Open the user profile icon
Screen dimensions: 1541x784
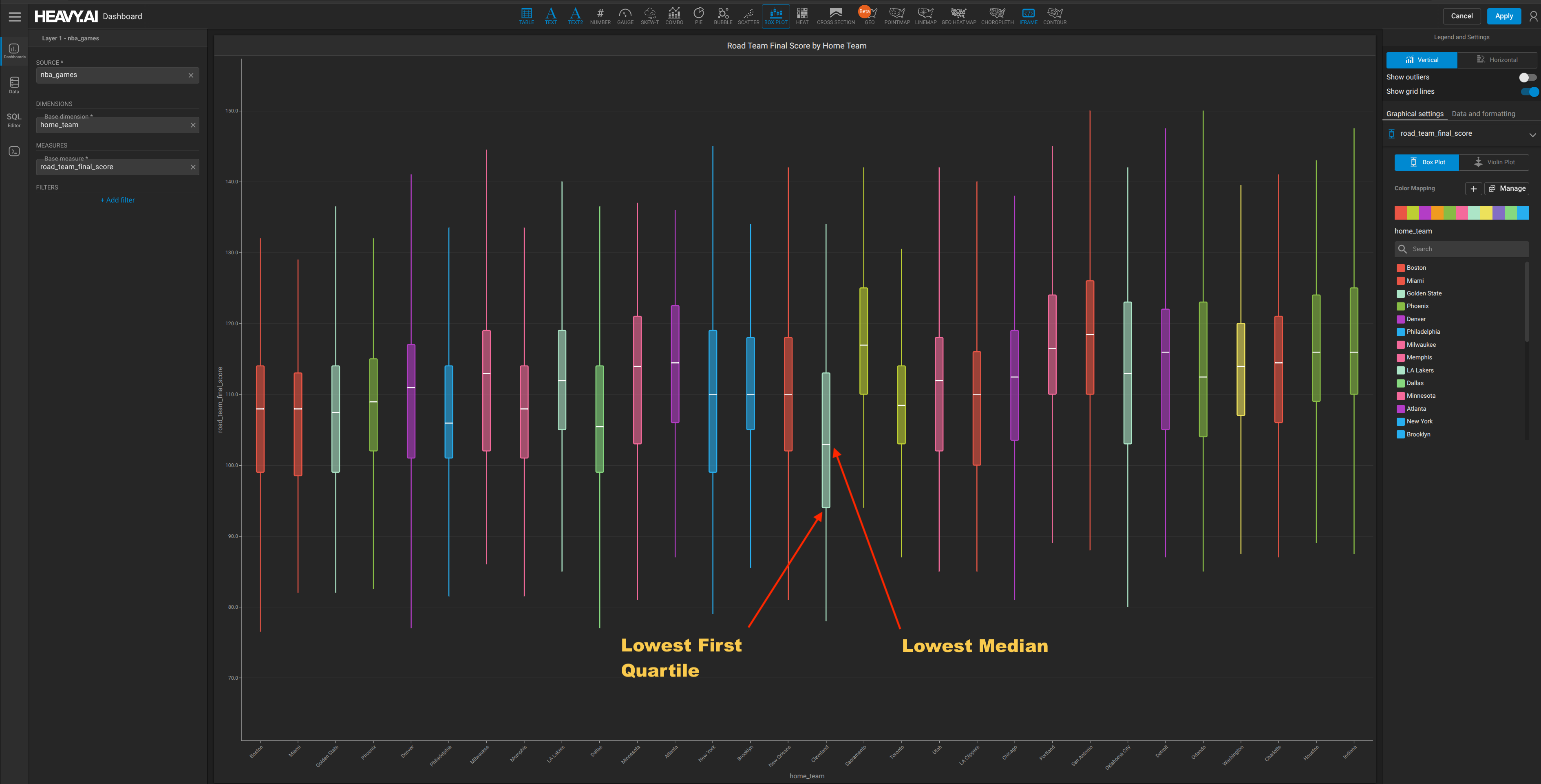pyautogui.click(x=1533, y=17)
